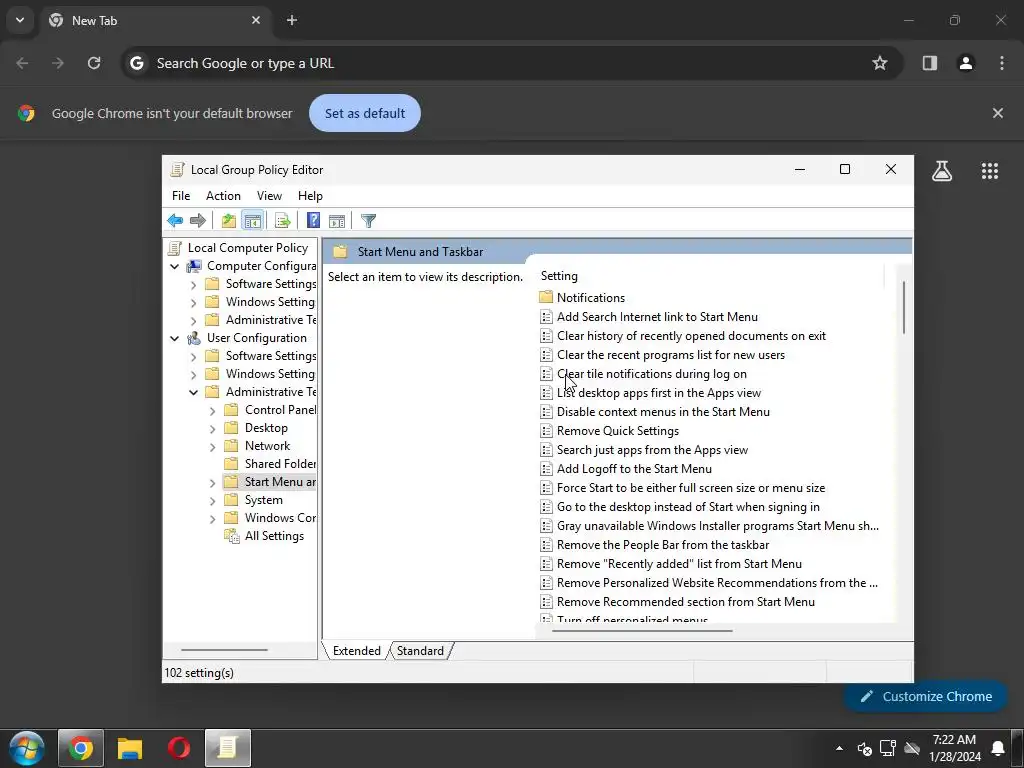Toggle Show/Hide Console Tree icon
The image size is (1024, 768).
coord(252,221)
